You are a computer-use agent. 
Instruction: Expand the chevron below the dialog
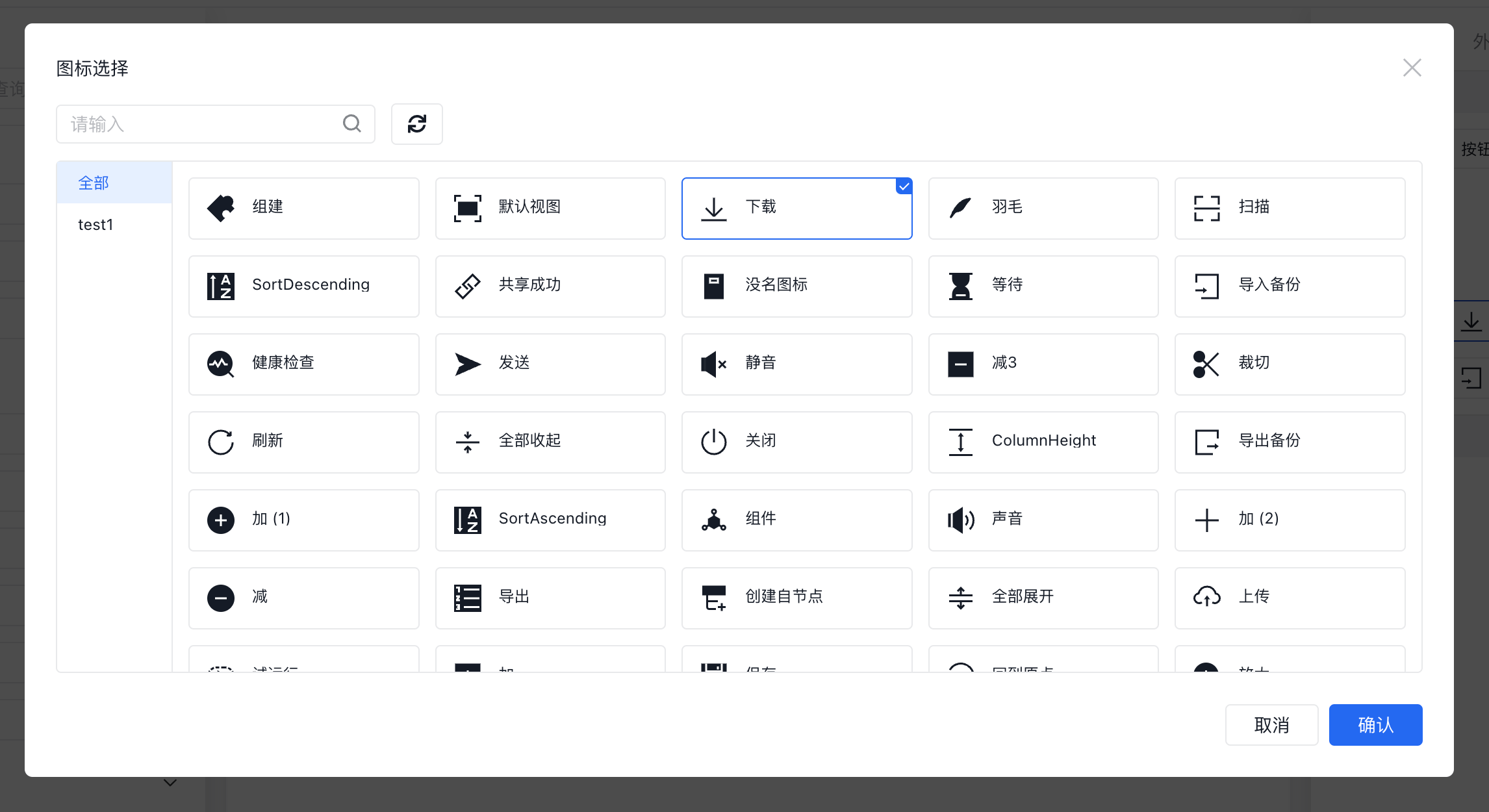[x=170, y=783]
